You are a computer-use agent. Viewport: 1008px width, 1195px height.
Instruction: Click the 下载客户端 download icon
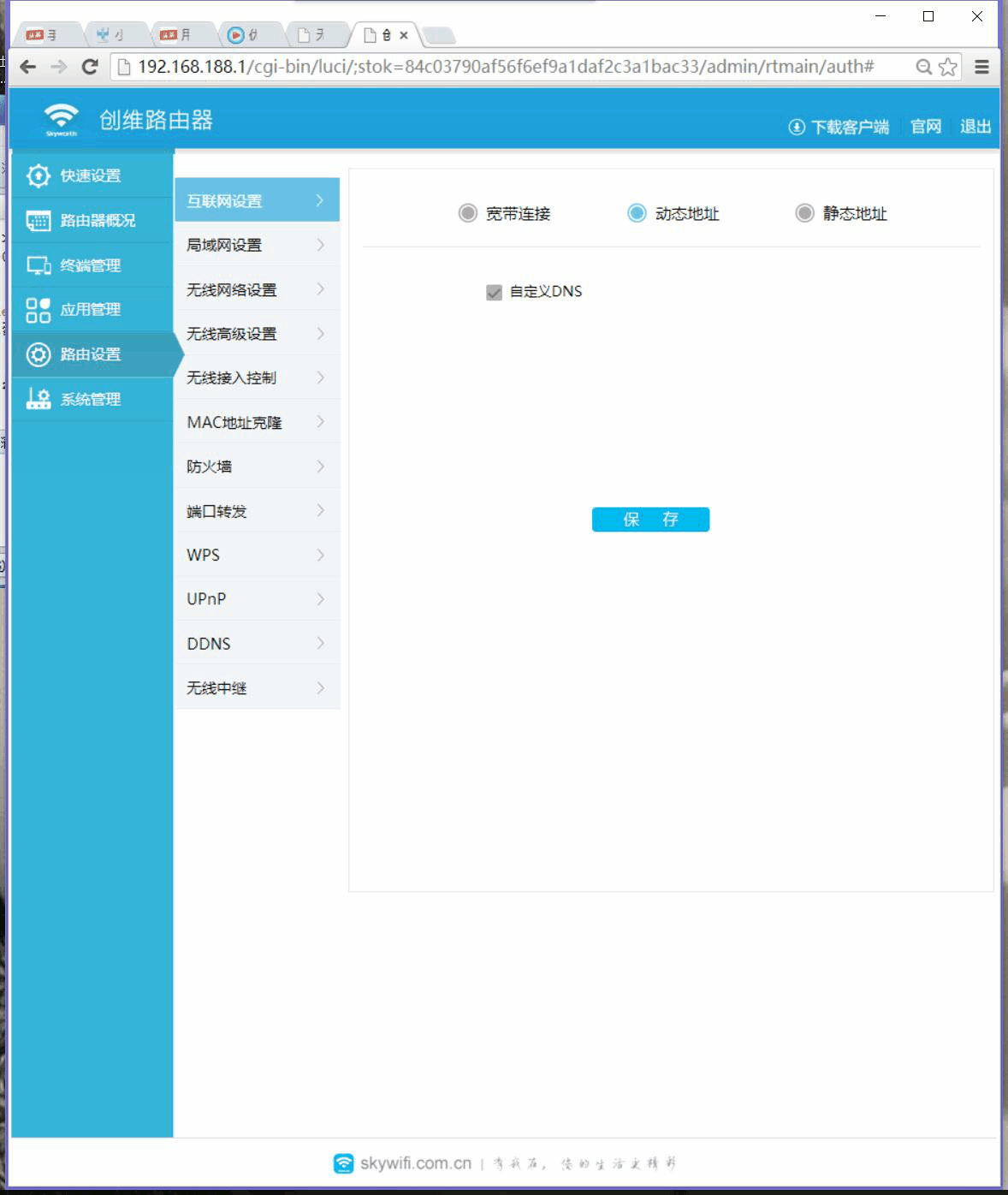(796, 127)
